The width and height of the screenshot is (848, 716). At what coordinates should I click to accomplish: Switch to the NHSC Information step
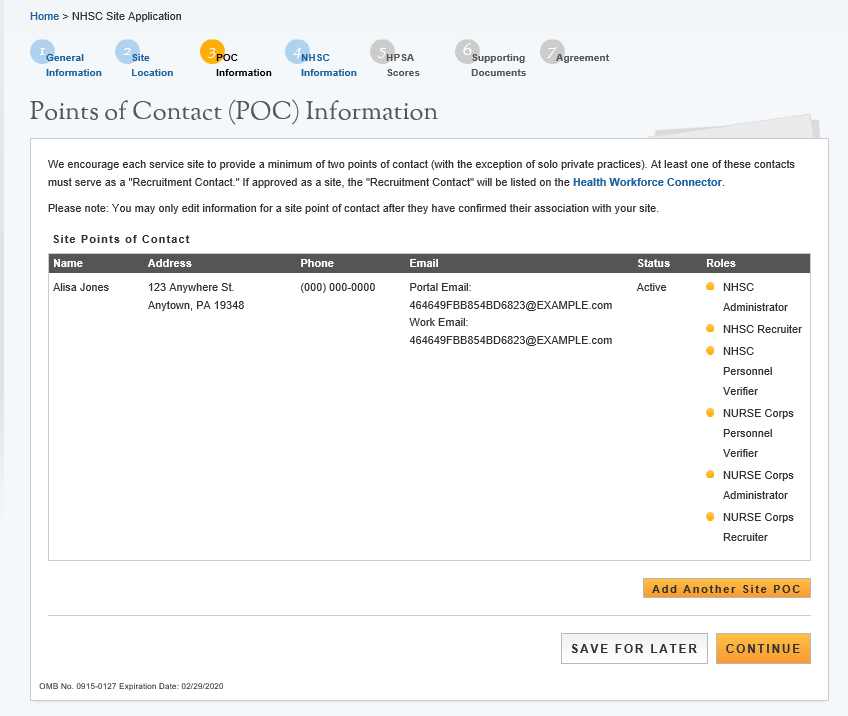(328, 65)
